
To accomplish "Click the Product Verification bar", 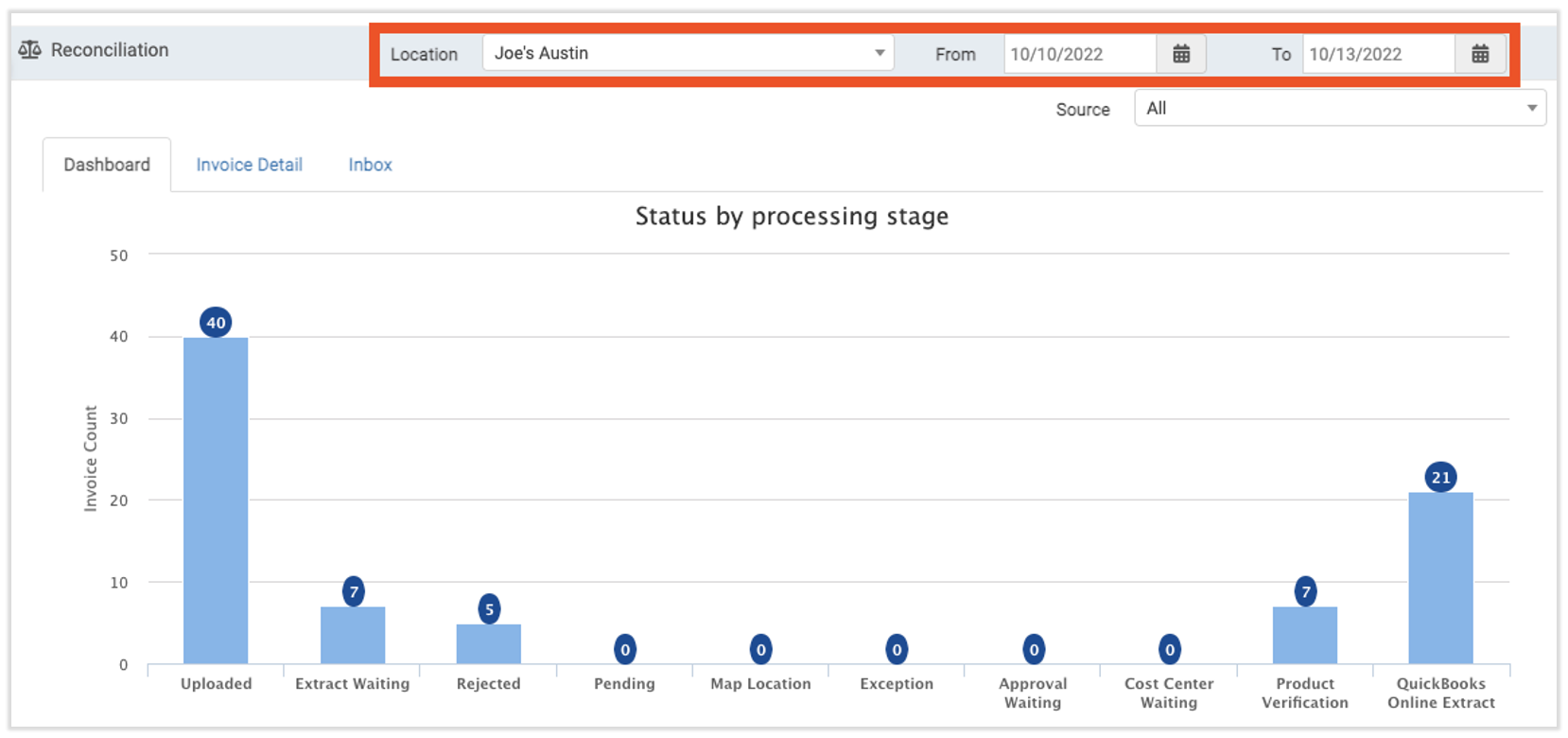I will point(1305,636).
